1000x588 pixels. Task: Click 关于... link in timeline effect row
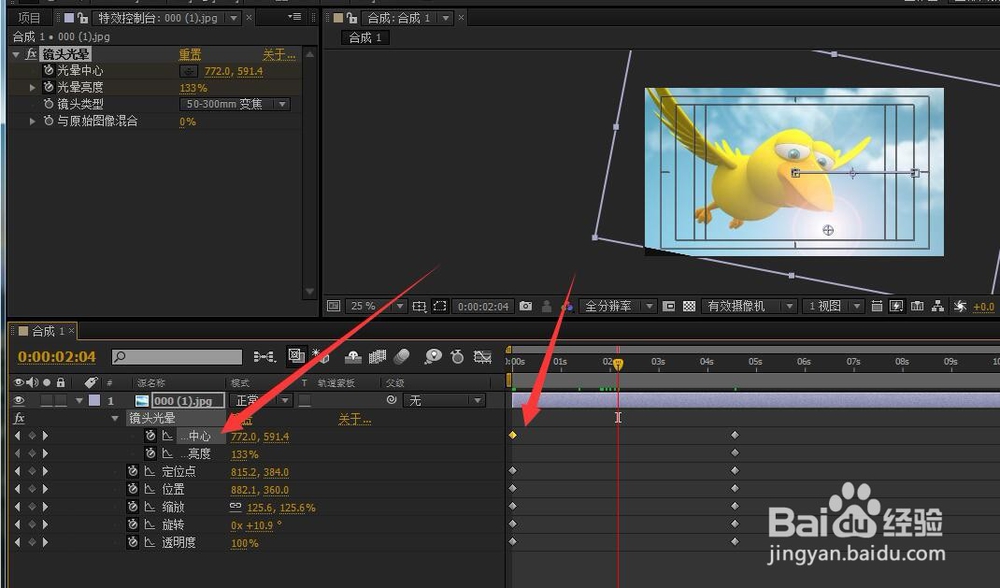click(x=354, y=419)
